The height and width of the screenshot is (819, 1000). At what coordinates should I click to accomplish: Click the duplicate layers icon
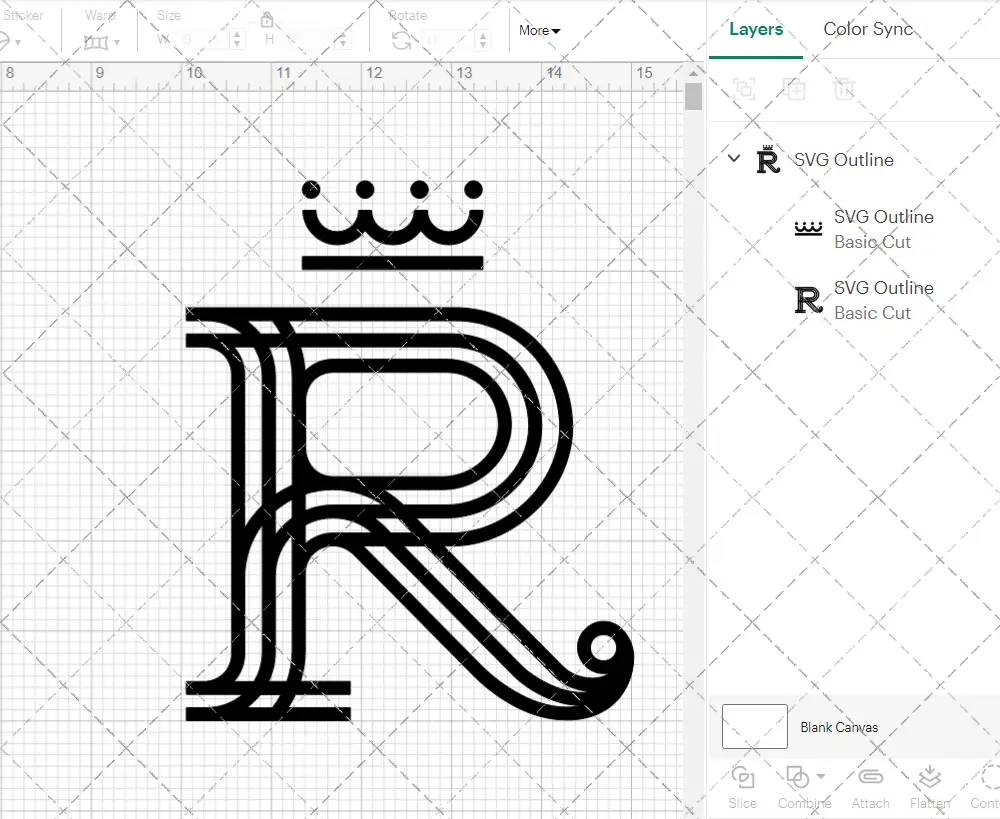(x=796, y=89)
